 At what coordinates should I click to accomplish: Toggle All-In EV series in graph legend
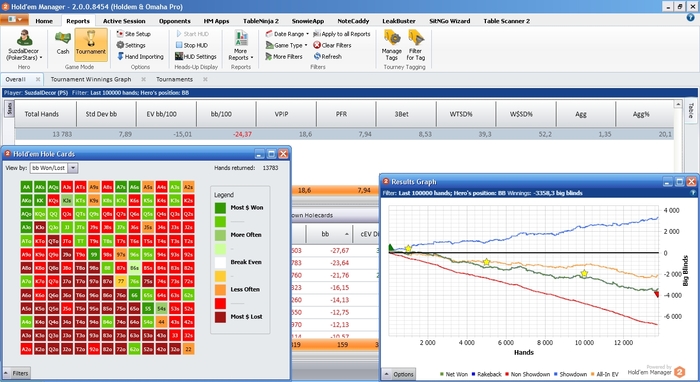(605, 374)
